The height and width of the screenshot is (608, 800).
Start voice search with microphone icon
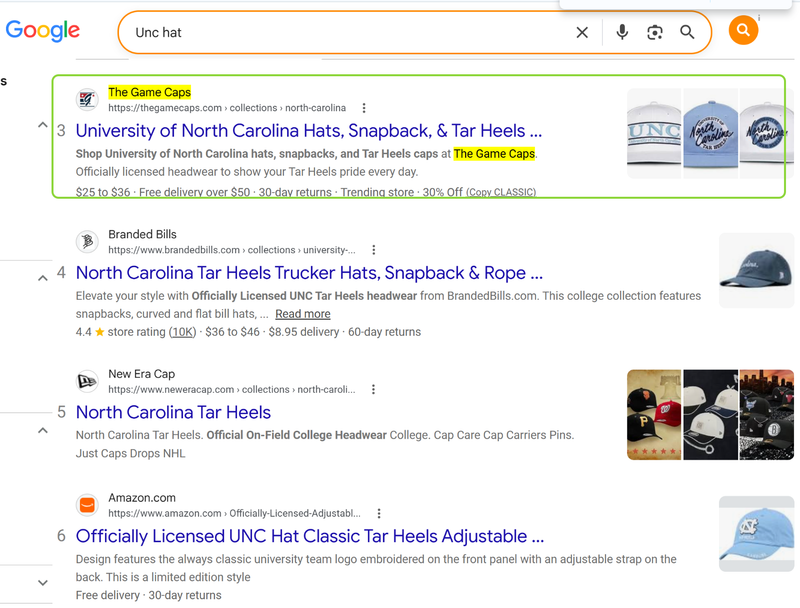tap(622, 33)
